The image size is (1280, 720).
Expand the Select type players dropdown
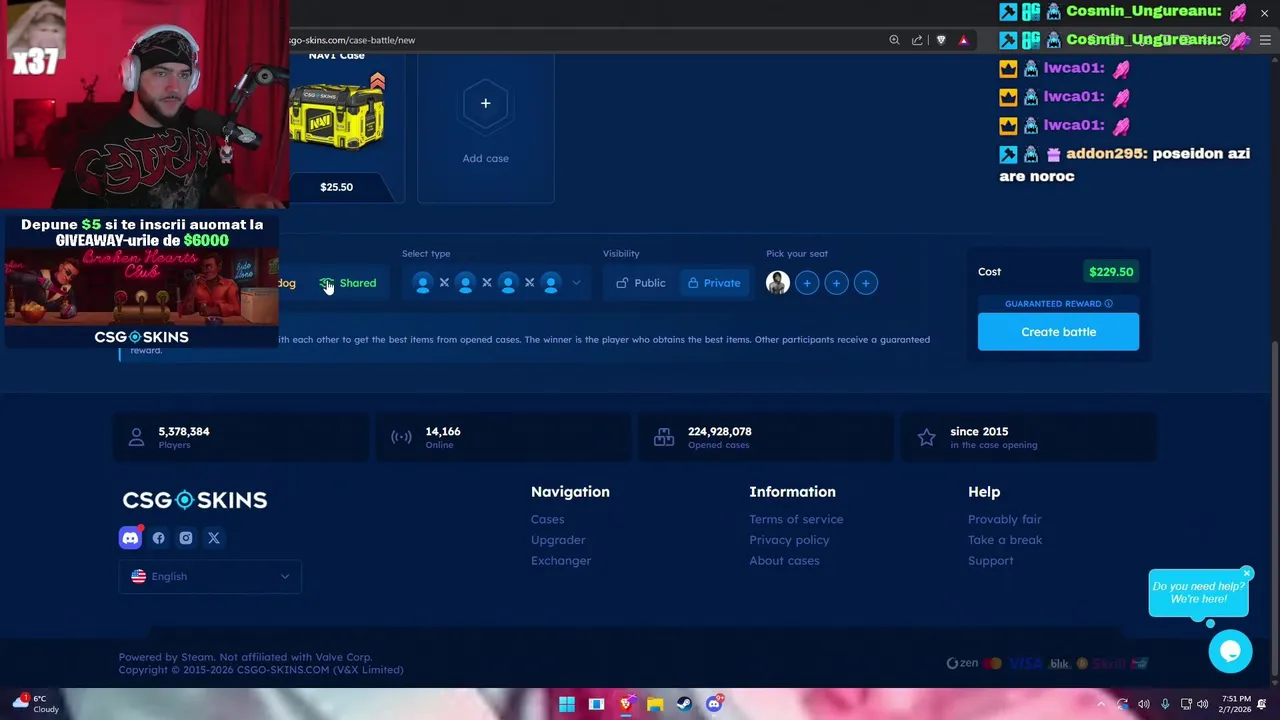pyautogui.click(x=576, y=283)
